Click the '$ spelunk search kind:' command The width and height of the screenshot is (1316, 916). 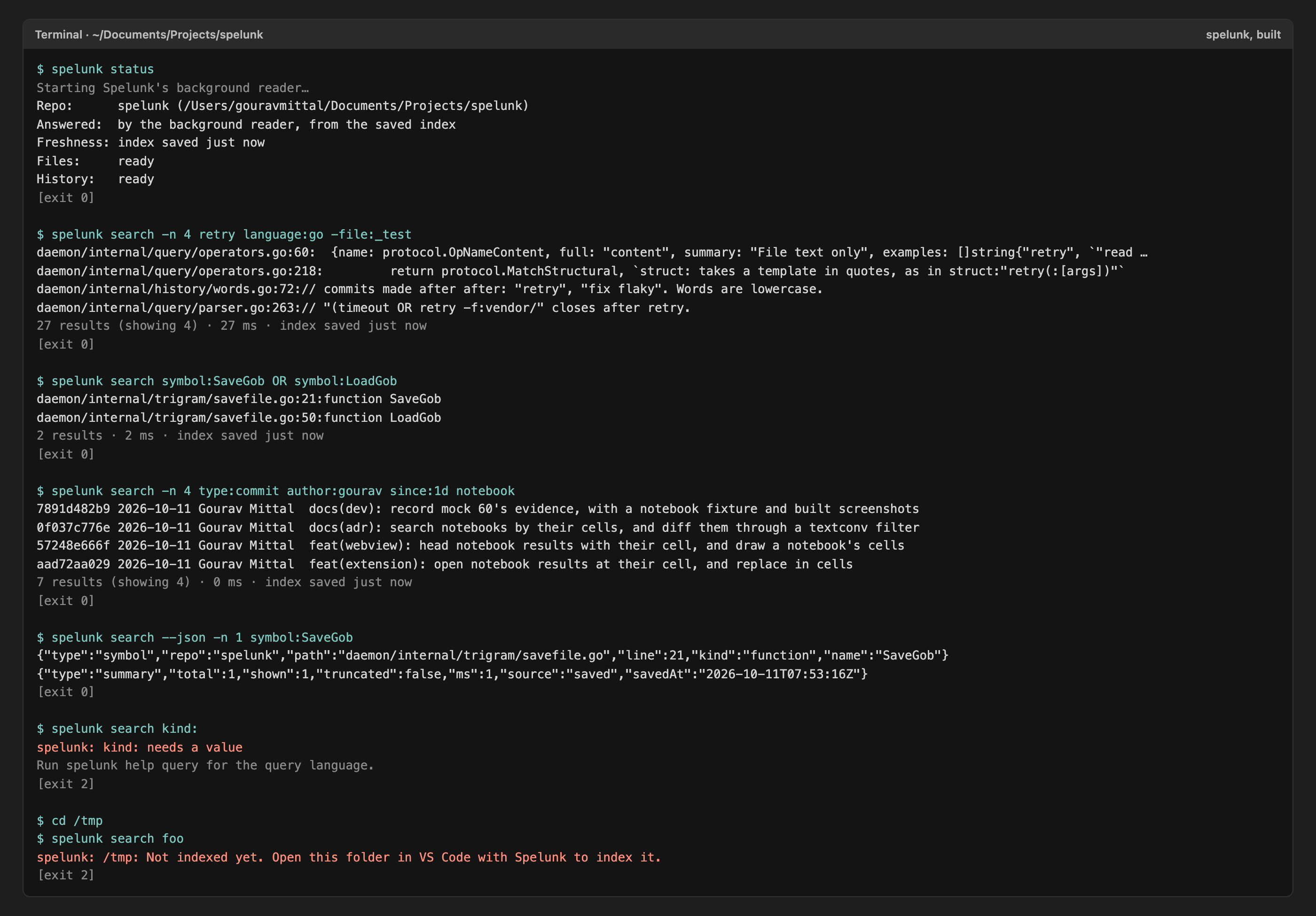click(x=117, y=729)
